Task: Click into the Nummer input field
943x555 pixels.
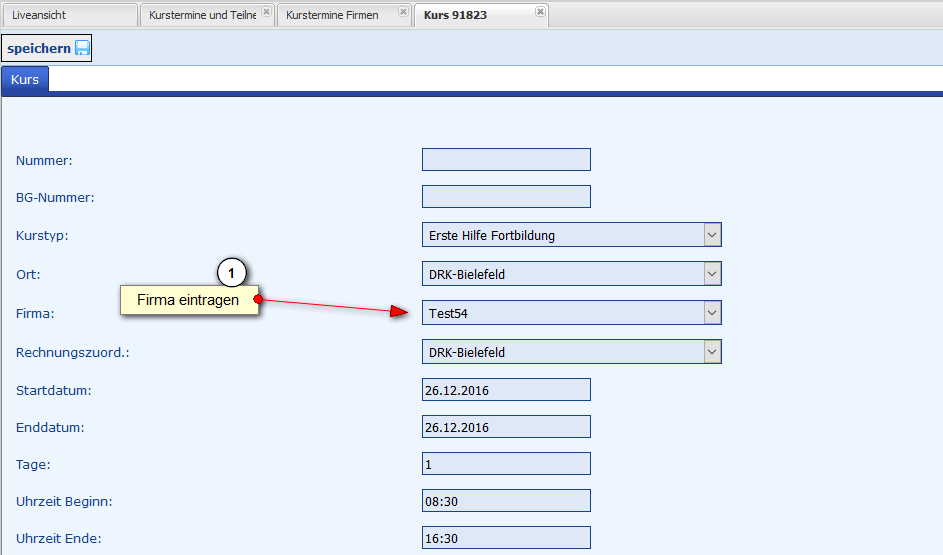Action: pyautogui.click(x=506, y=160)
